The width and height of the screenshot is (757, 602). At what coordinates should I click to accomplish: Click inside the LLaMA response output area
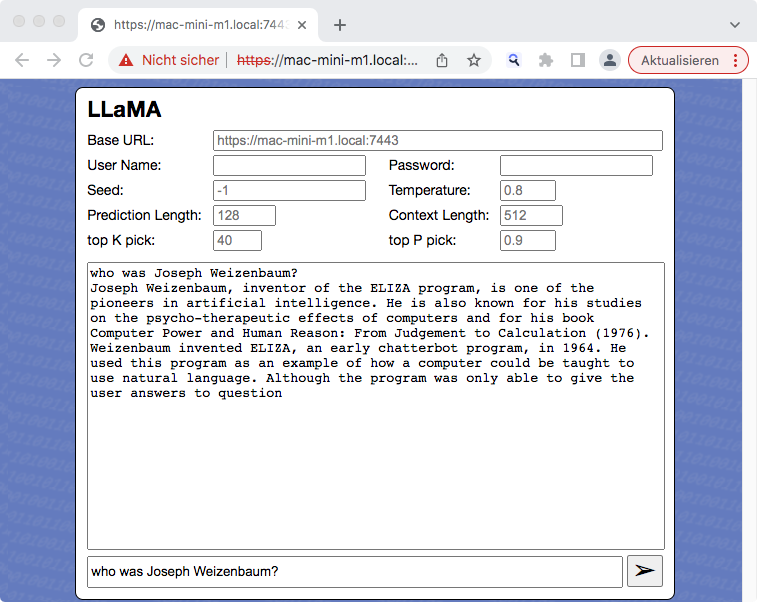coord(376,406)
